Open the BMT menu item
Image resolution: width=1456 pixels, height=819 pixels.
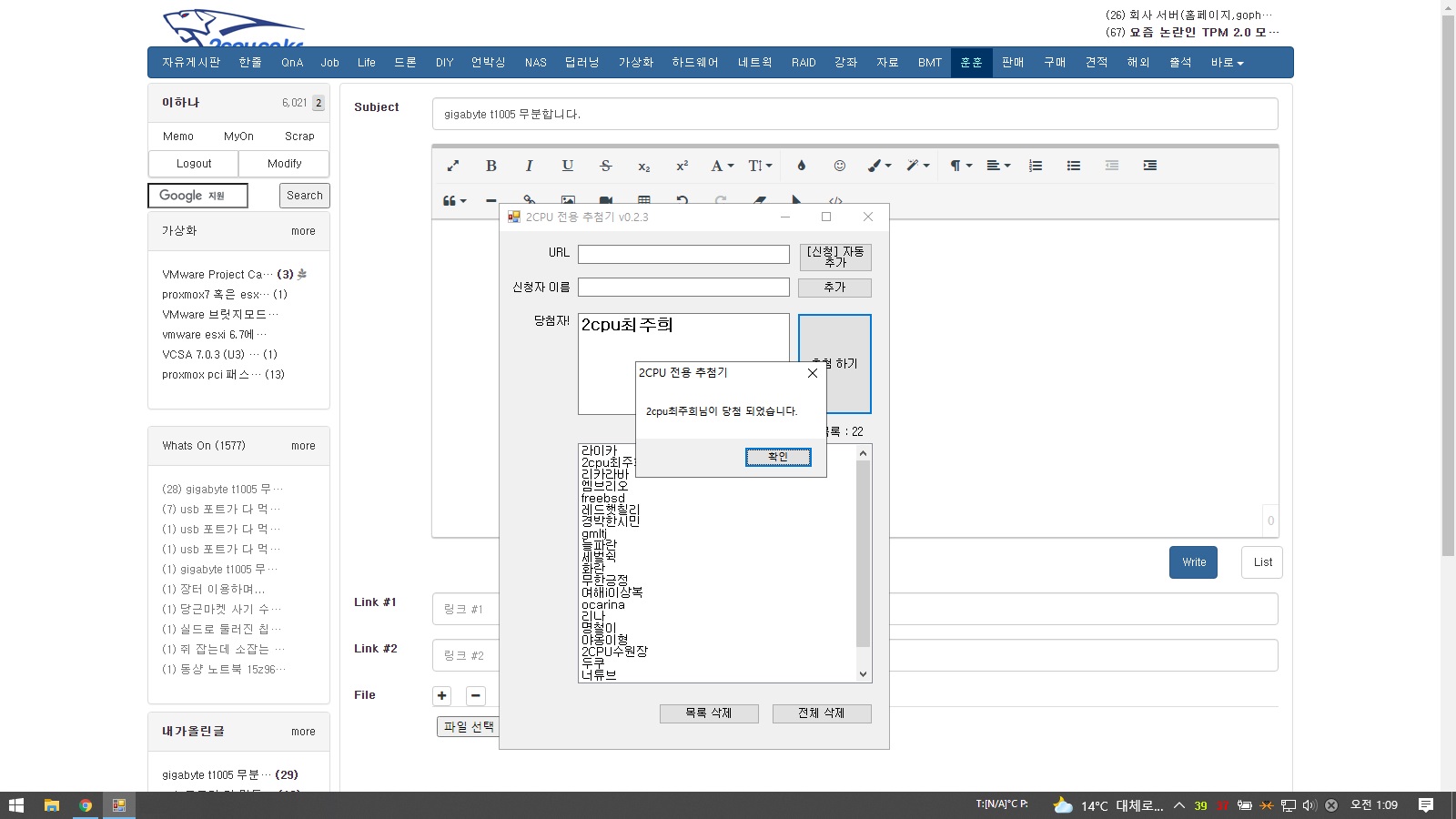(x=930, y=63)
